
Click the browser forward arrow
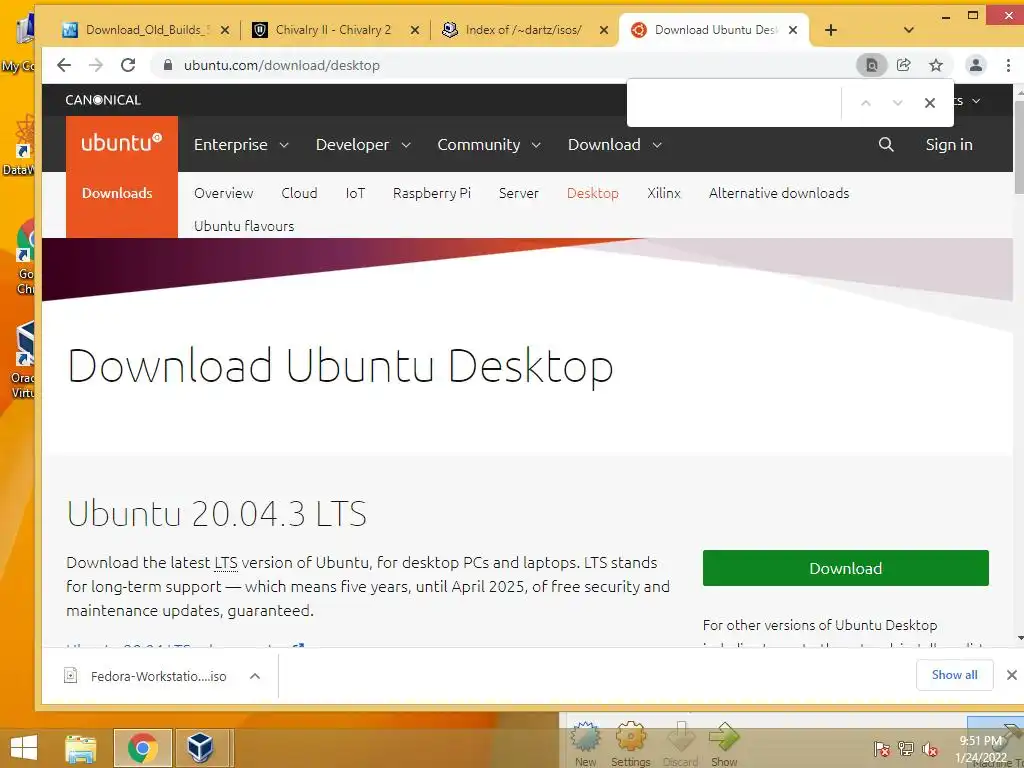tap(96, 65)
